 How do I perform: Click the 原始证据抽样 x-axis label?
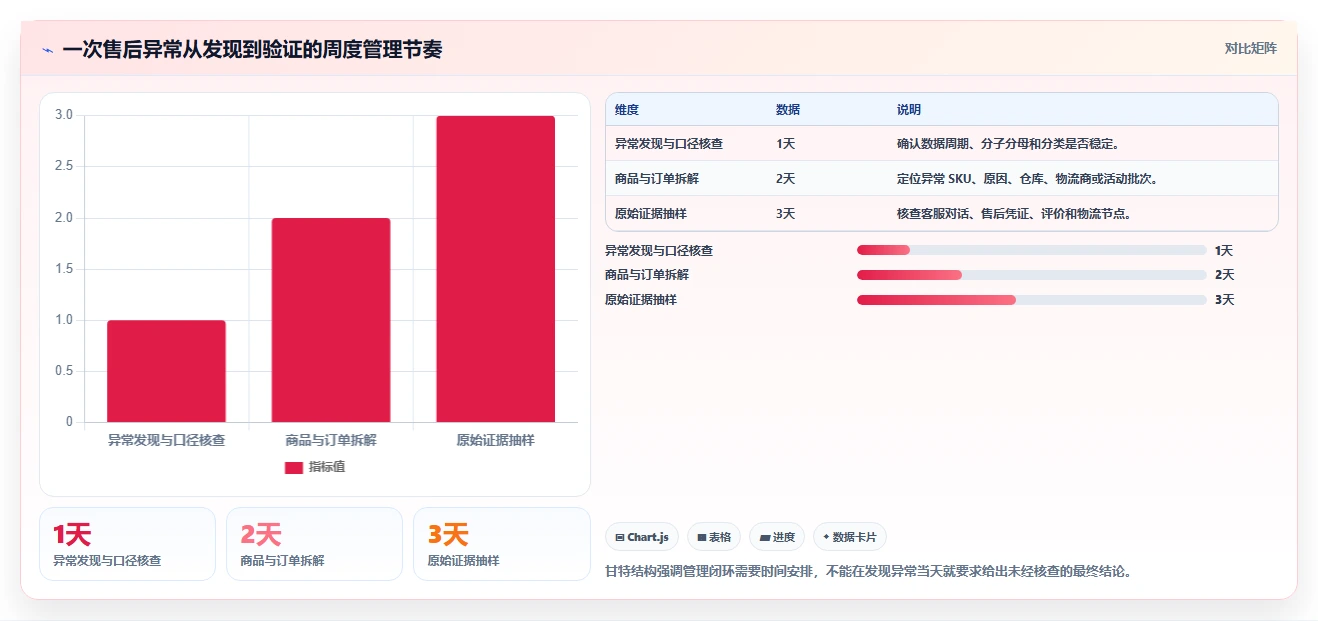495,440
